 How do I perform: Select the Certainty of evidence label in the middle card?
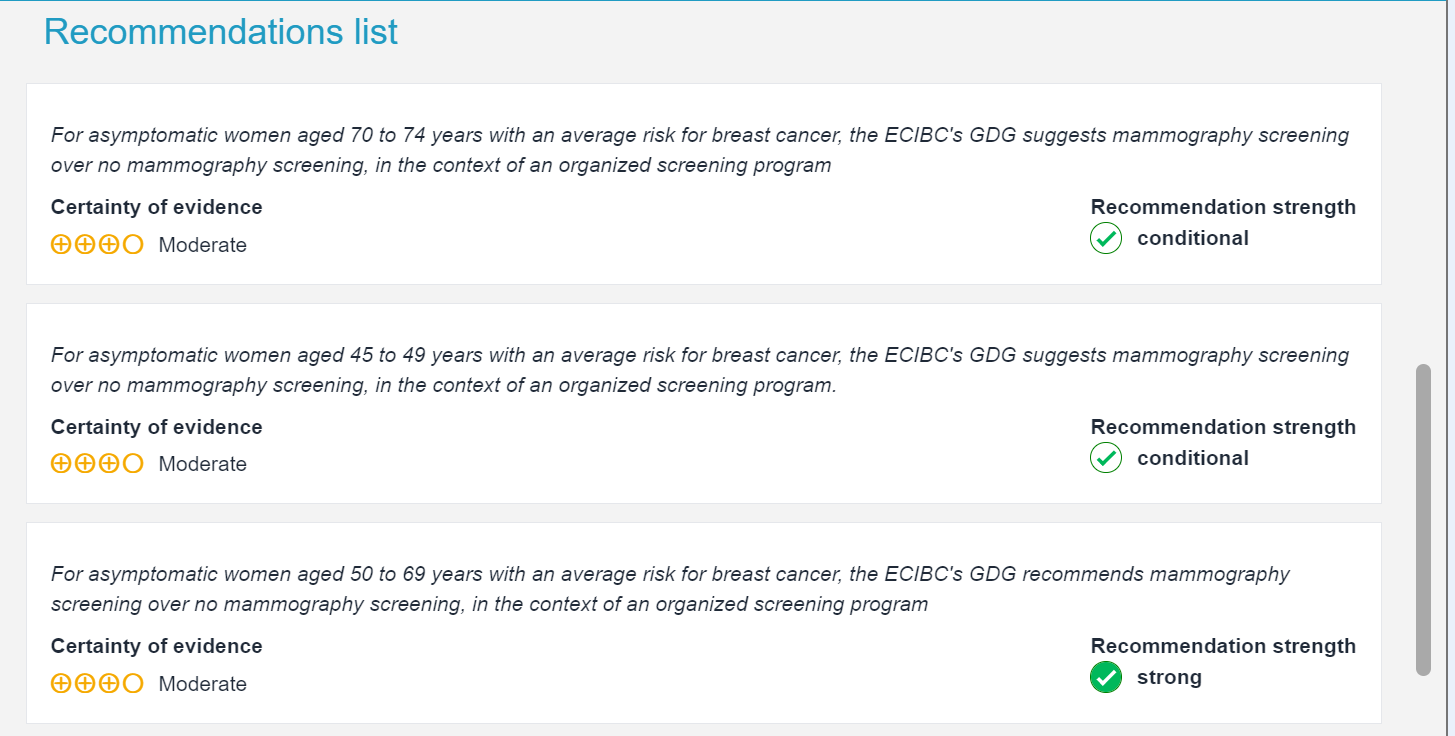[x=156, y=427]
